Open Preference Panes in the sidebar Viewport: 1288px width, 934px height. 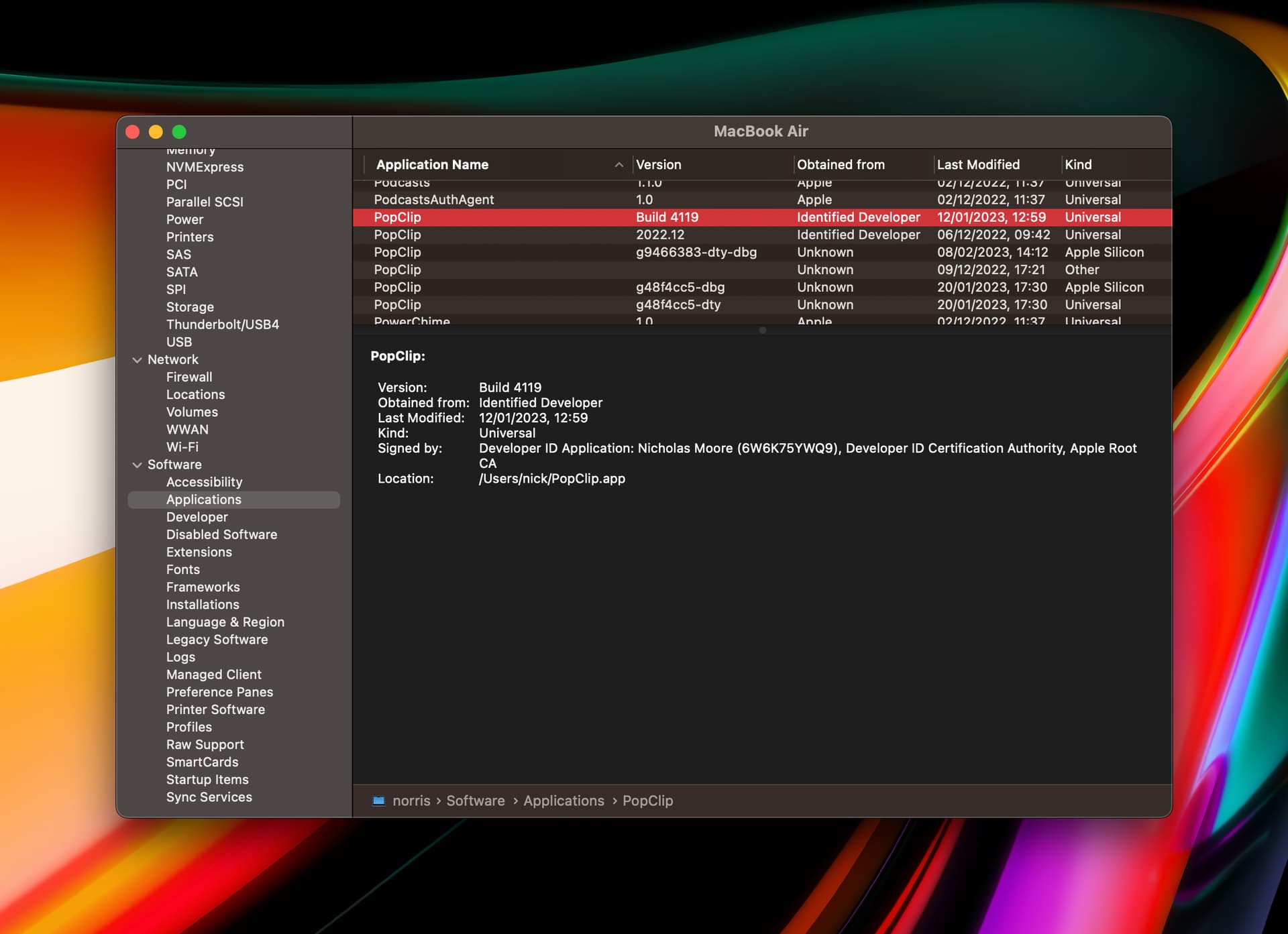pos(219,692)
